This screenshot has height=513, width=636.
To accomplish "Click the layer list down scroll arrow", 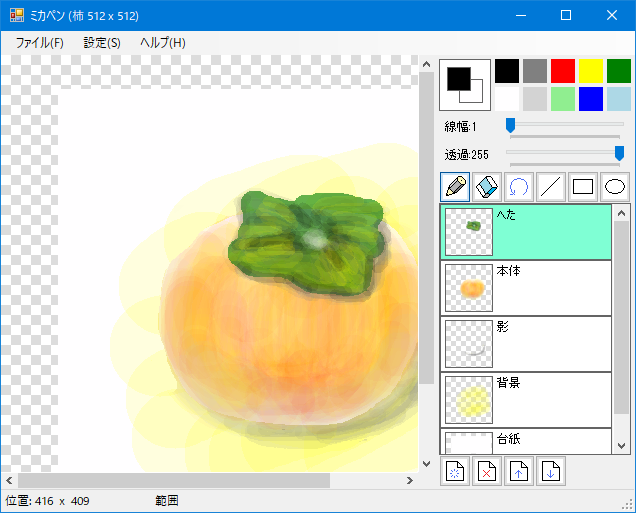I will coord(621,446).
